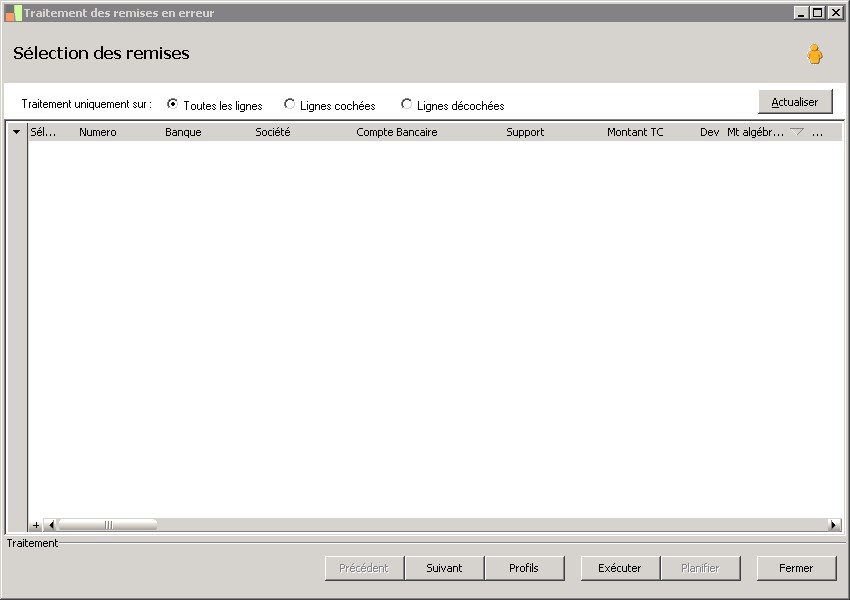Maximize the Traitement des remises window
850x600 pixels.
point(817,12)
